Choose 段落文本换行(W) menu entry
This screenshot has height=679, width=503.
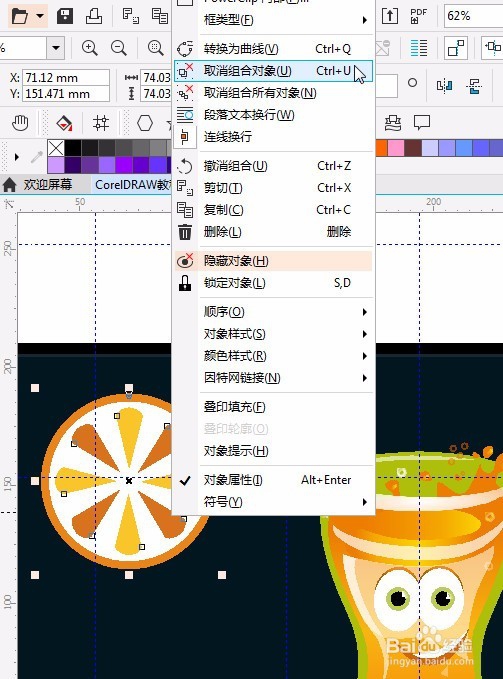click(273, 115)
